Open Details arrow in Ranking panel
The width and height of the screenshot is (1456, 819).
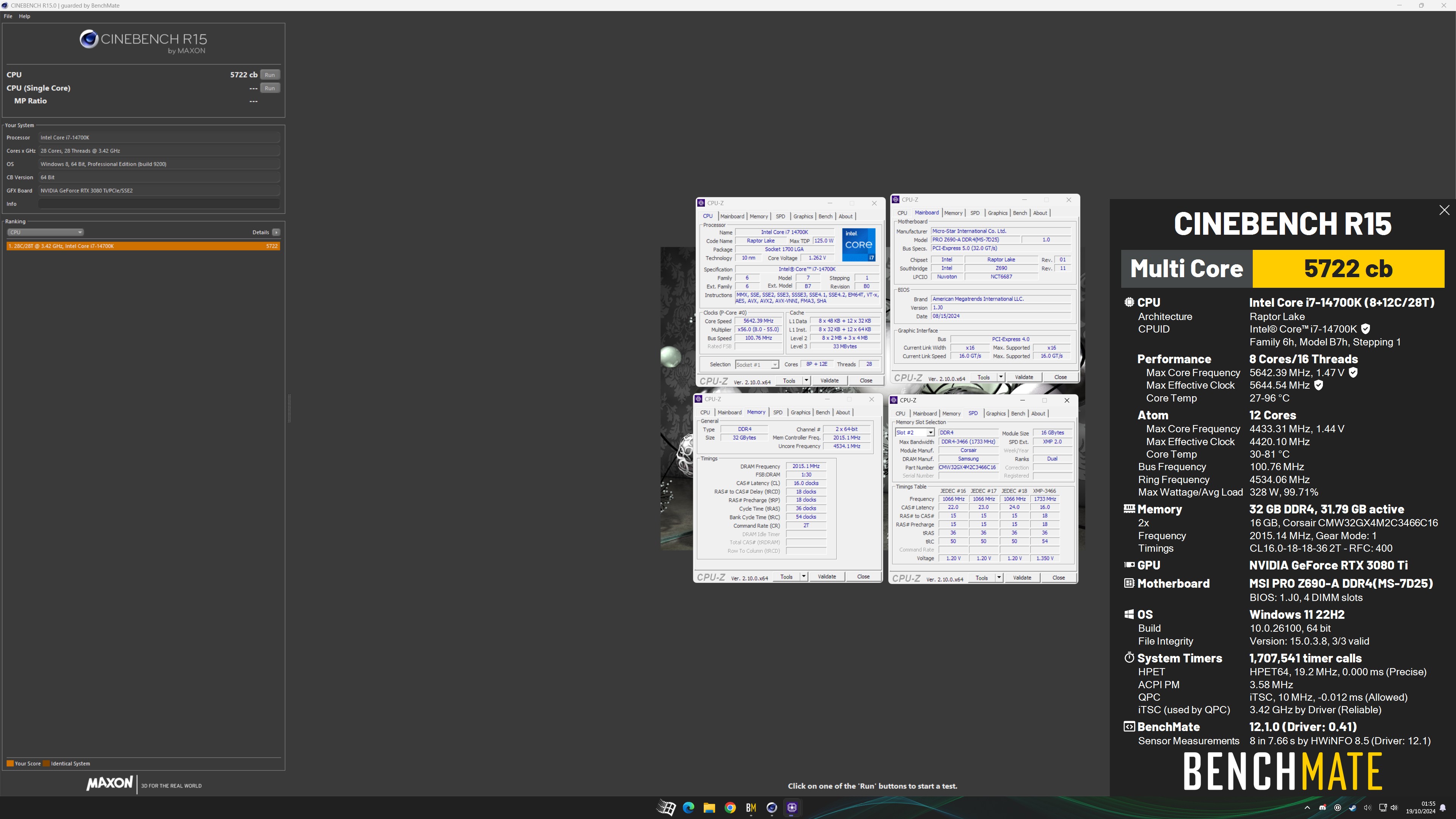coord(276,232)
